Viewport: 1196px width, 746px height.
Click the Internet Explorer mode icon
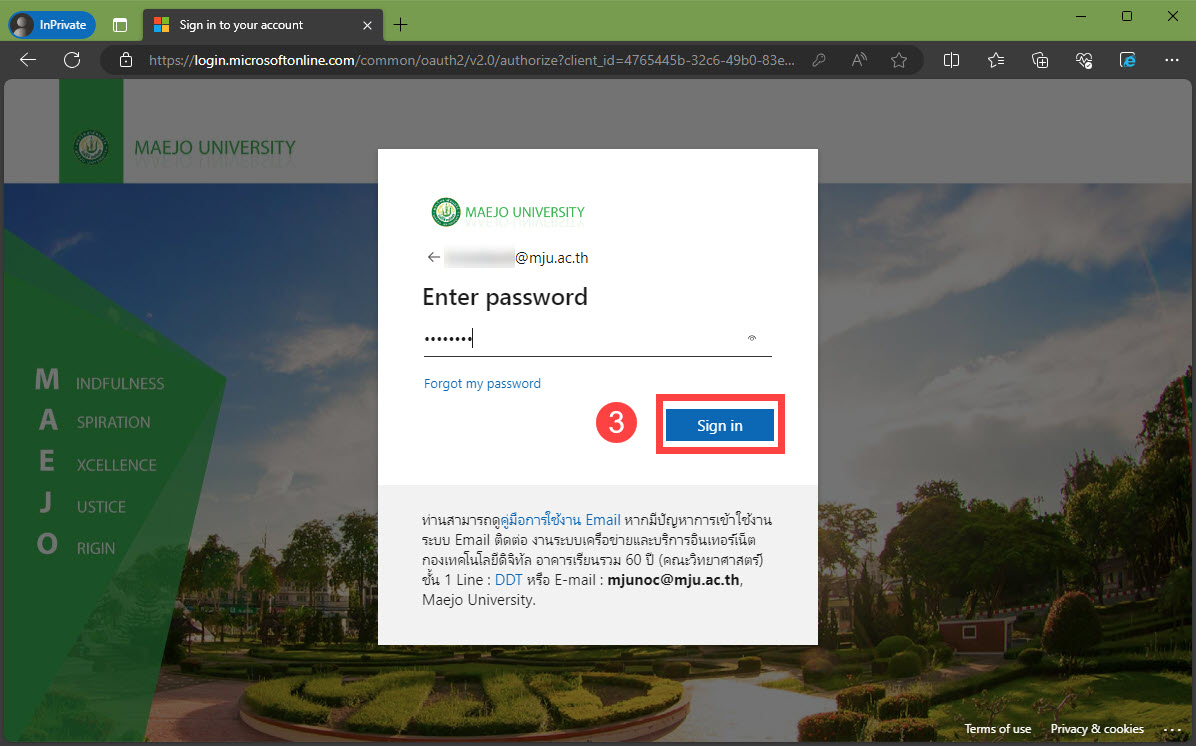coord(1128,60)
